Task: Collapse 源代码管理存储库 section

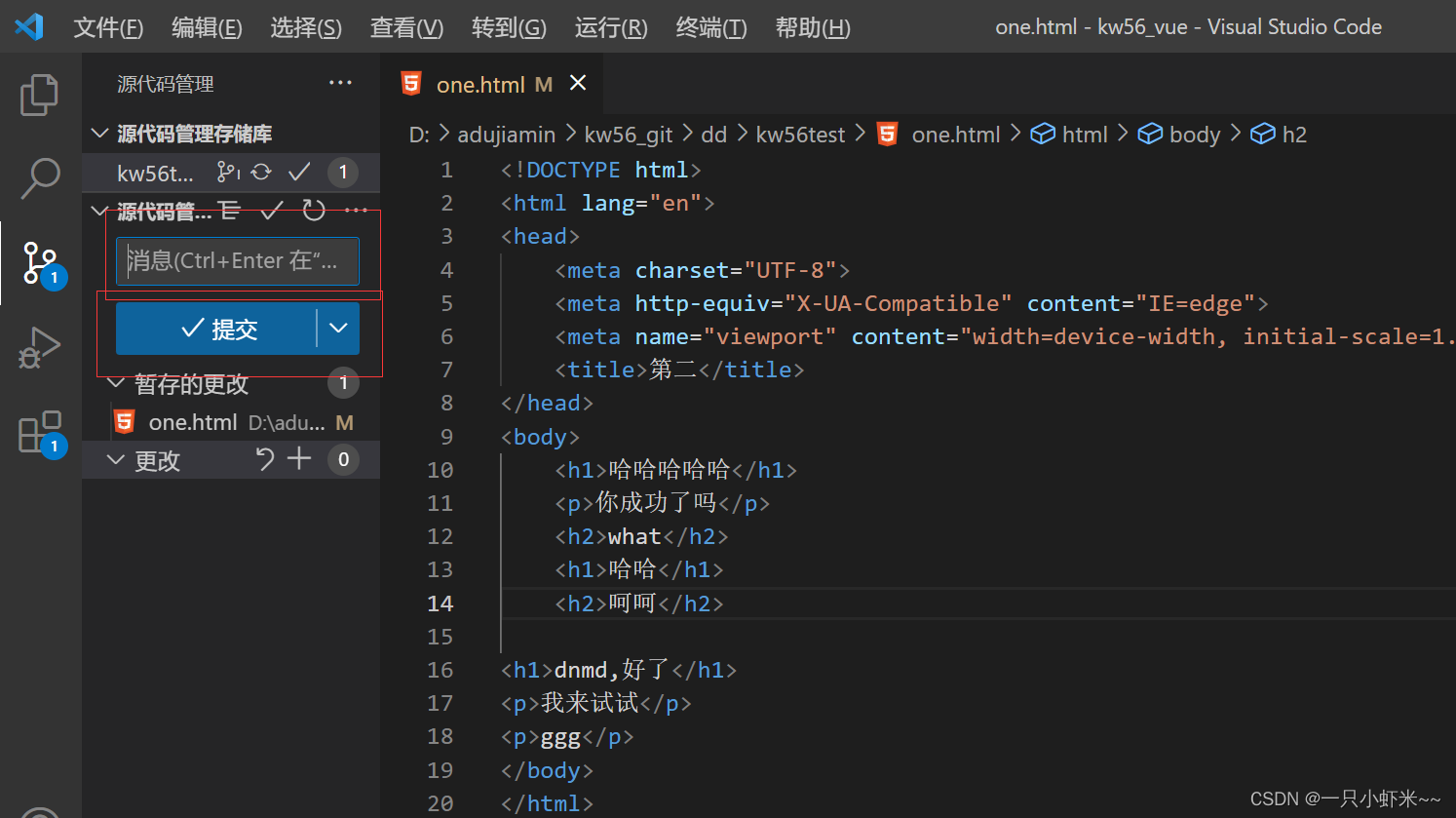Action: 99,133
